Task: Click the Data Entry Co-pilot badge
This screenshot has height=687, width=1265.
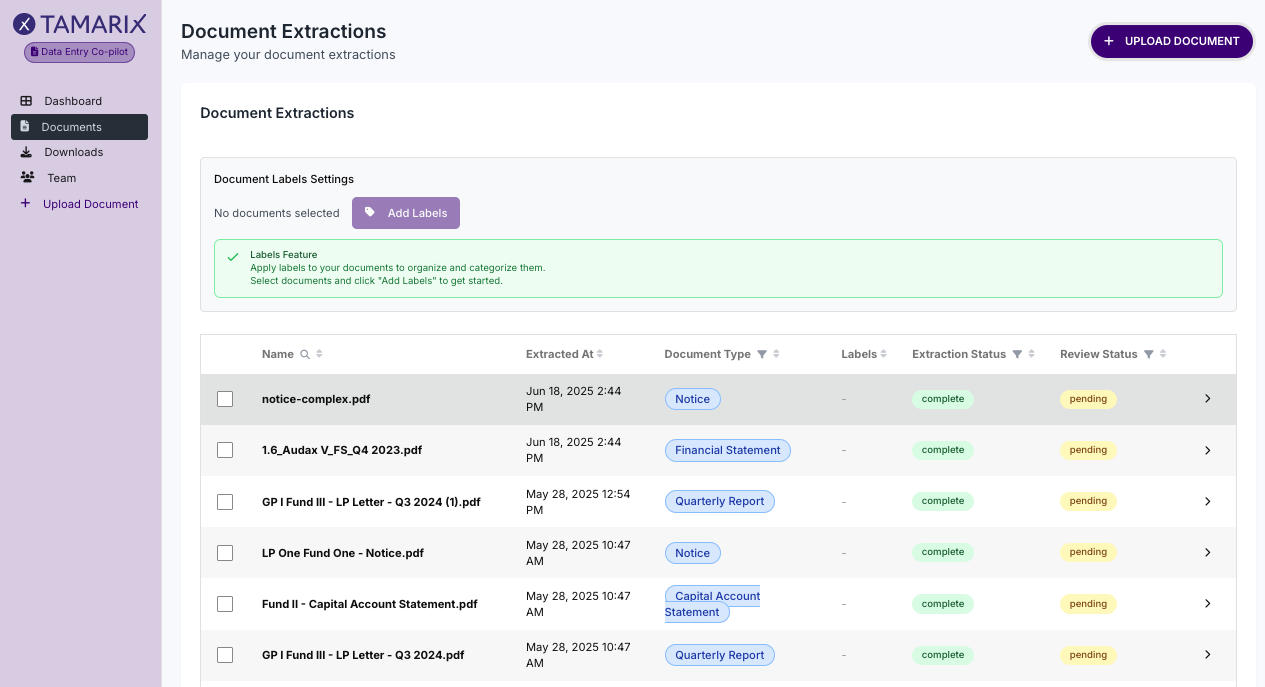Action: [x=80, y=52]
